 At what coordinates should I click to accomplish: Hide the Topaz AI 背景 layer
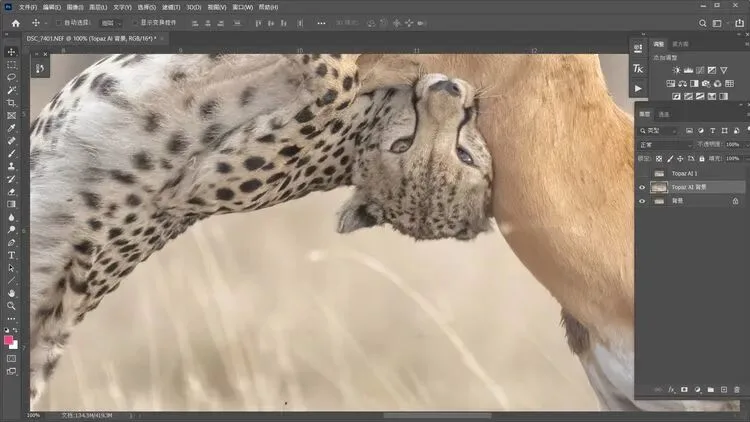click(642, 188)
